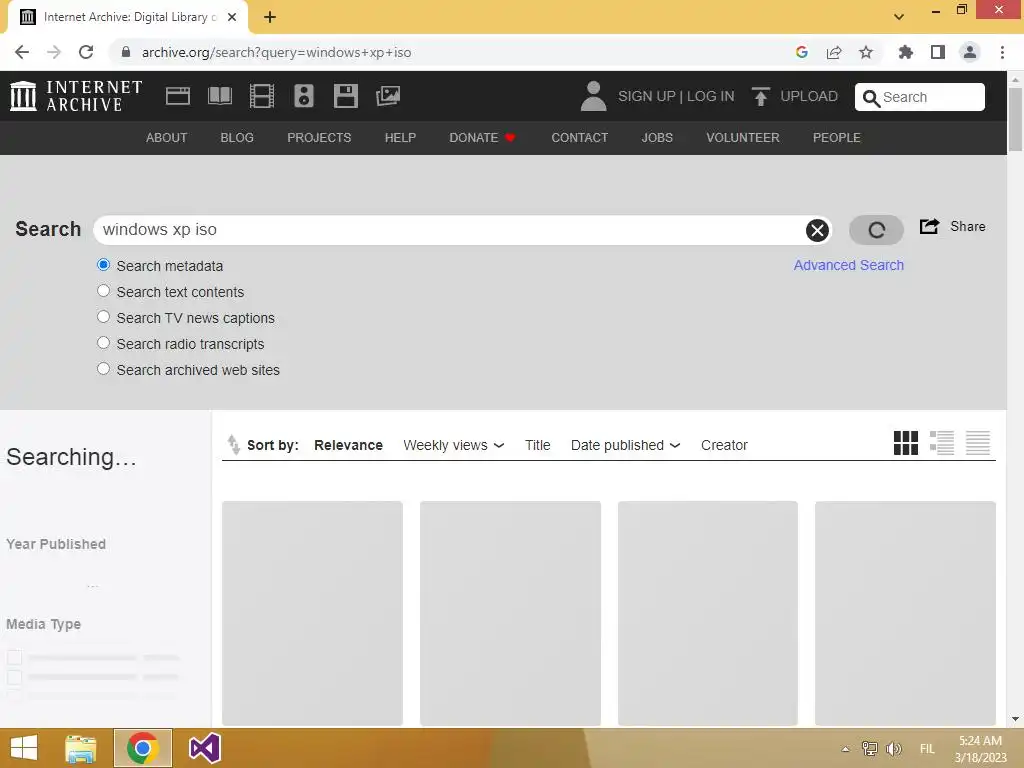Open the BLOG menu item
This screenshot has height=768, width=1024.
coord(236,138)
